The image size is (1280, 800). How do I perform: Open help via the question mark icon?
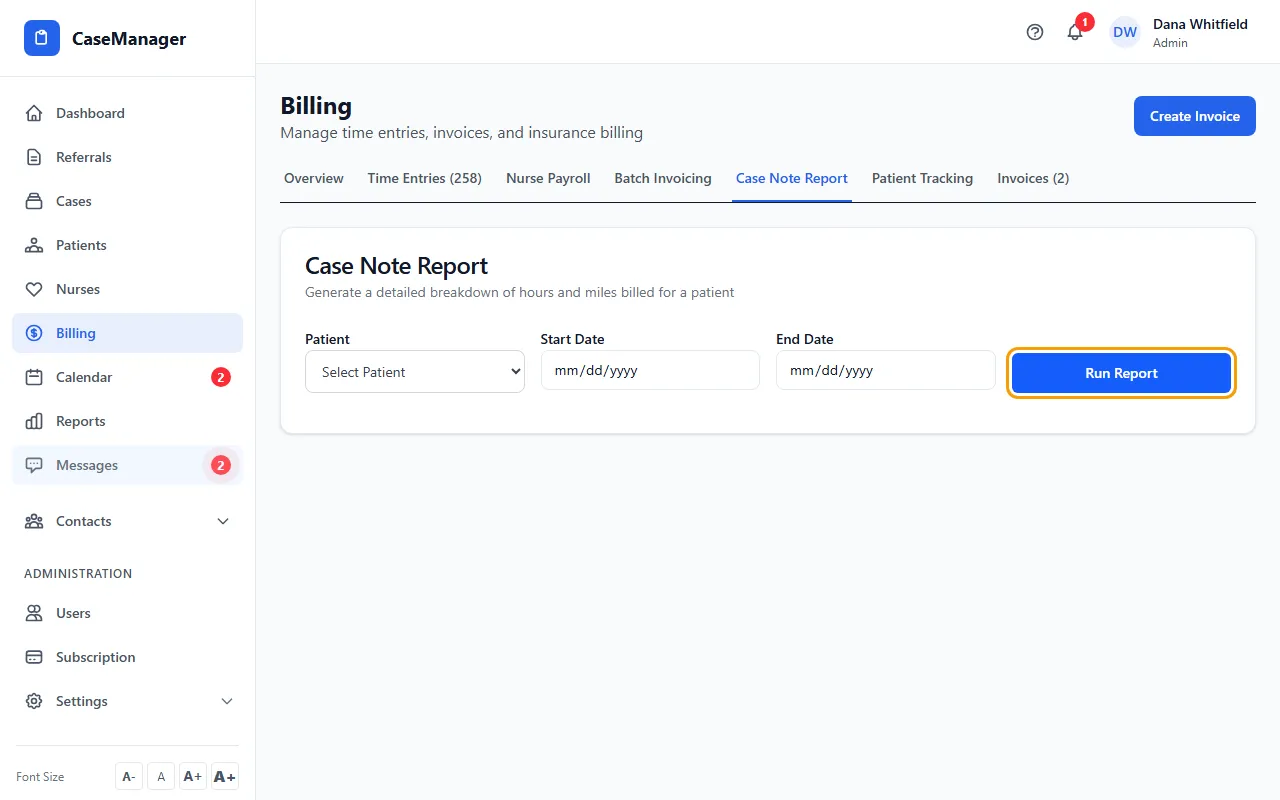1035,32
